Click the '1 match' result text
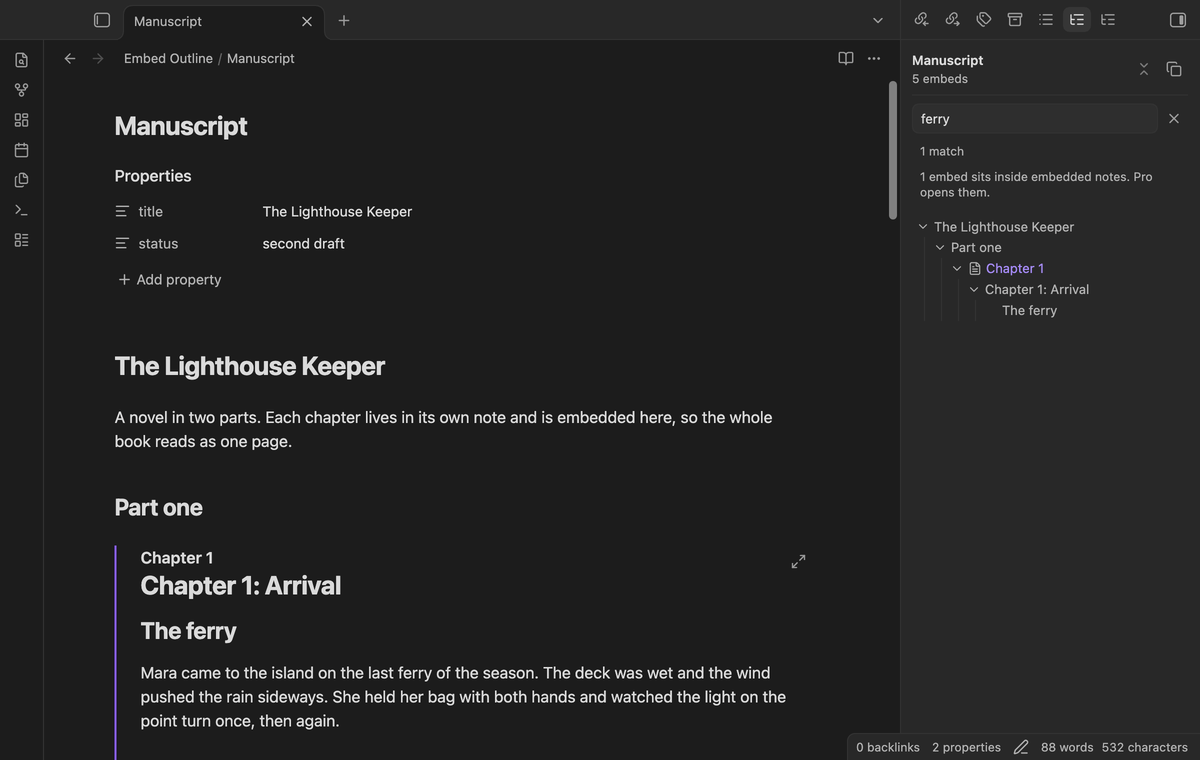This screenshot has width=1200, height=760. tap(942, 152)
